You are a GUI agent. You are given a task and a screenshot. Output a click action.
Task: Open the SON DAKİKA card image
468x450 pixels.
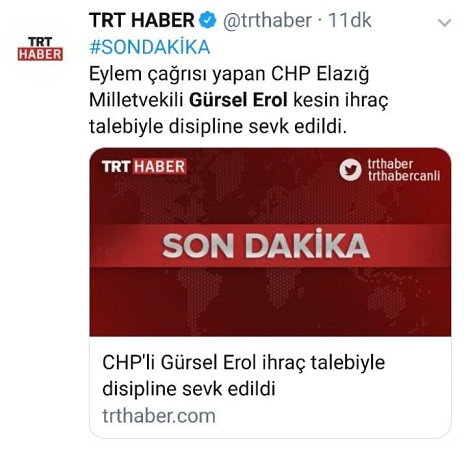pos(270,242)
